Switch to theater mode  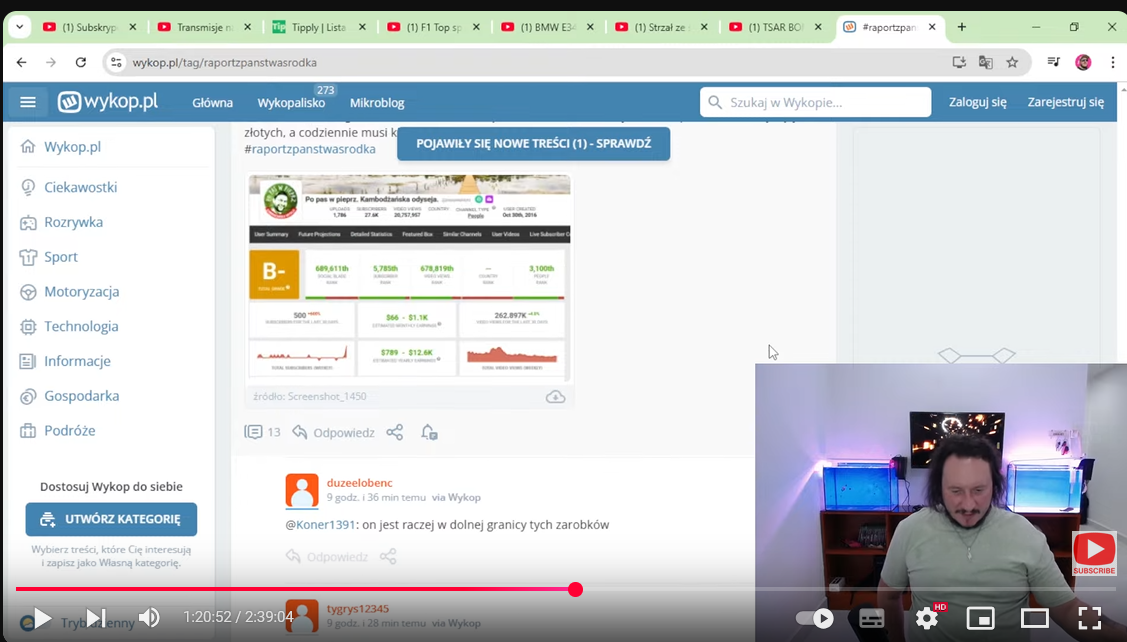(1034, 618)
